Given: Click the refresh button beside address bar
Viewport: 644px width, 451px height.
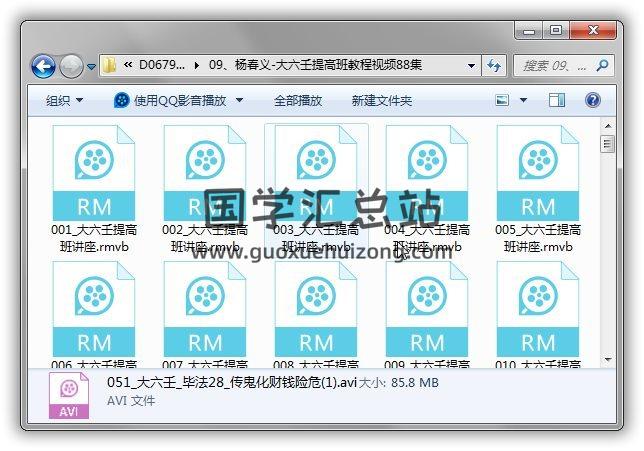Looking at the screenshot, I should coord(494,66).
